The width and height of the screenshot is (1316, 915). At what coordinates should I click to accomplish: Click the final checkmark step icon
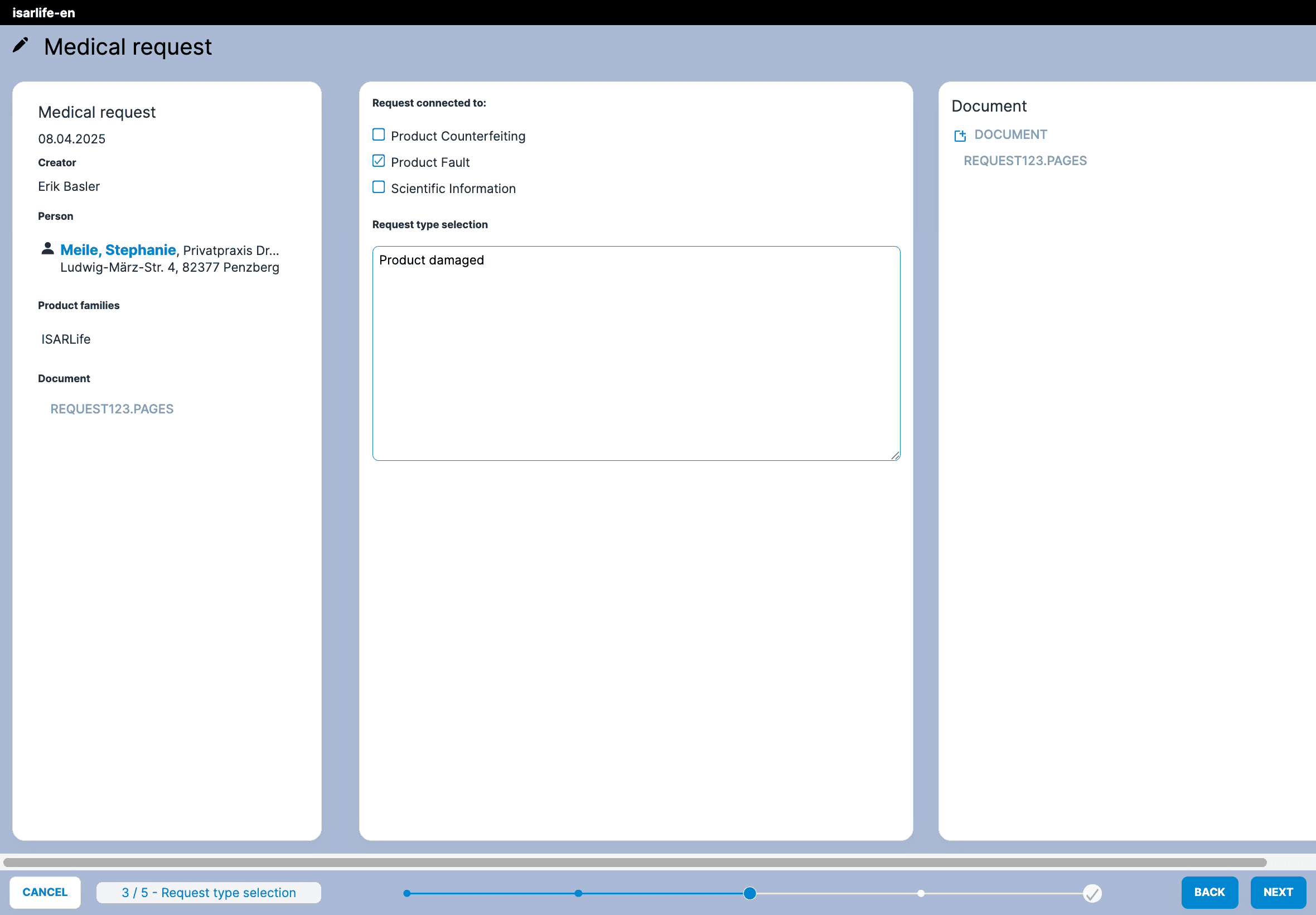[x=1092, y=893]
